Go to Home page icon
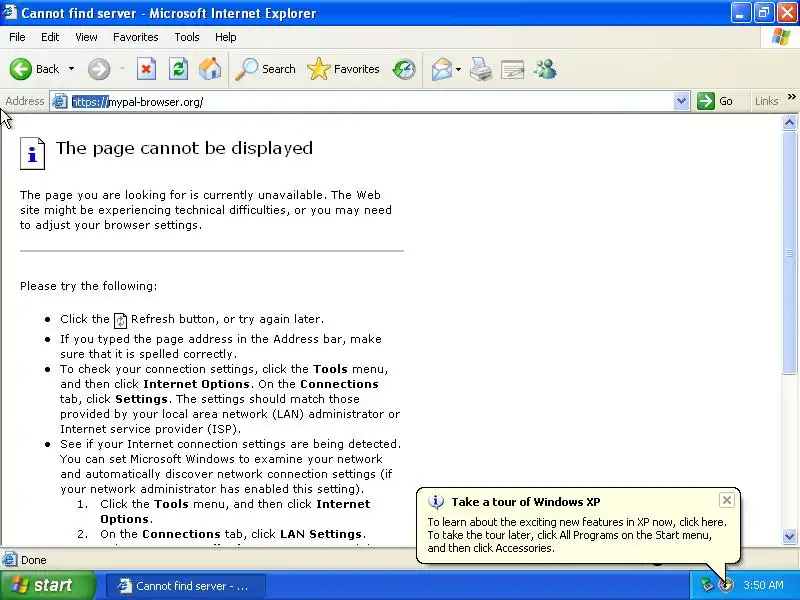 (210, 69)
